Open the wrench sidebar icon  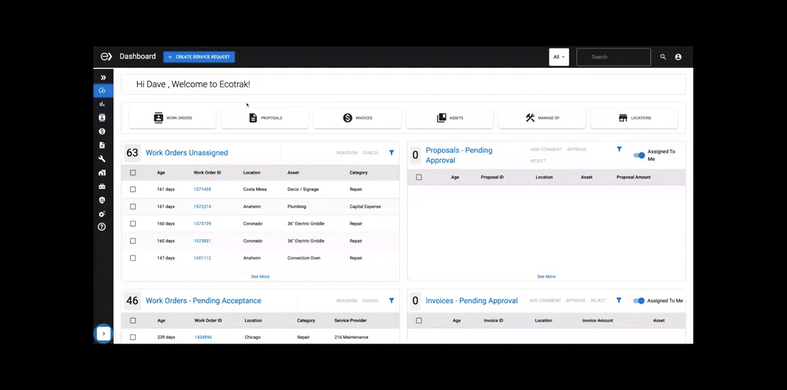(102, 159)
